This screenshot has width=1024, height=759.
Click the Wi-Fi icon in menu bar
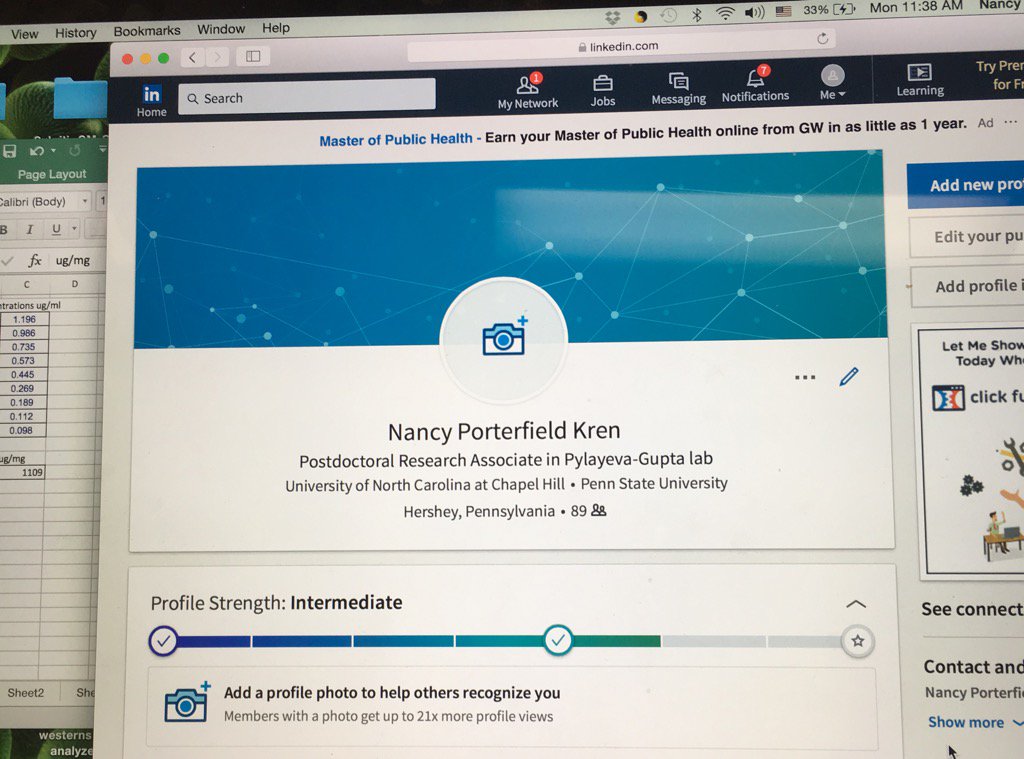(x=725, y=13)
